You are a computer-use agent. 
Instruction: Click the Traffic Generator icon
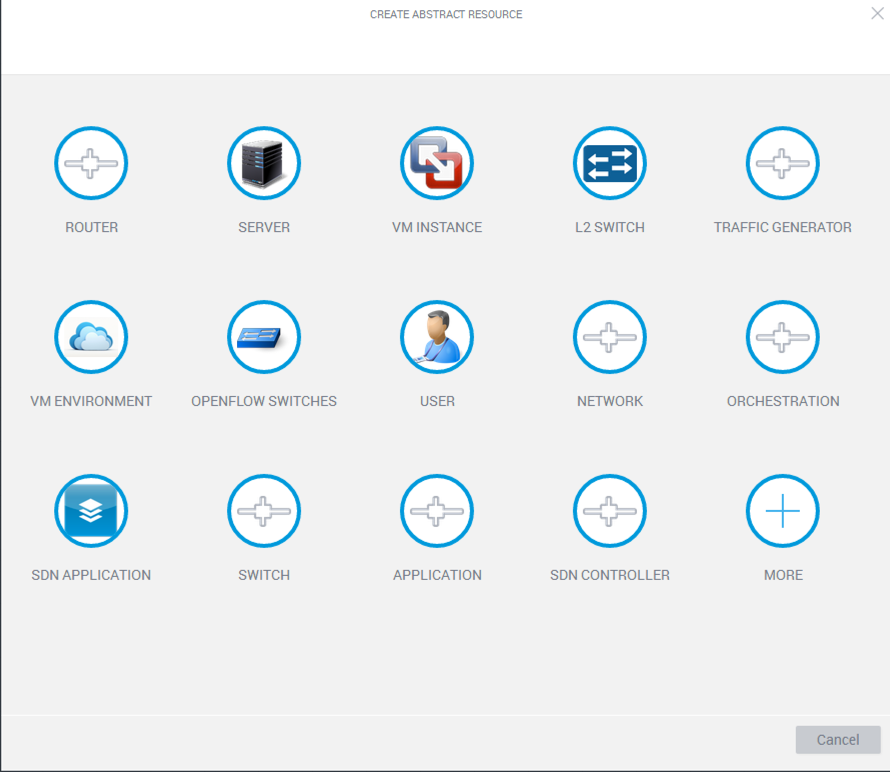[x=783, y=163]
